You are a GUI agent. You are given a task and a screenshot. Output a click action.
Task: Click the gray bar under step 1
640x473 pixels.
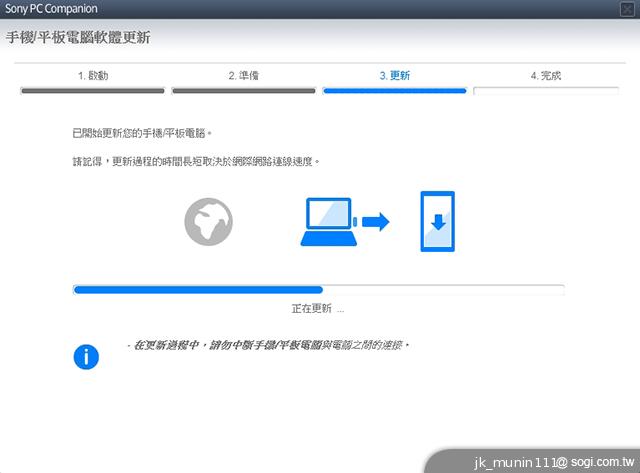point(92,91)
